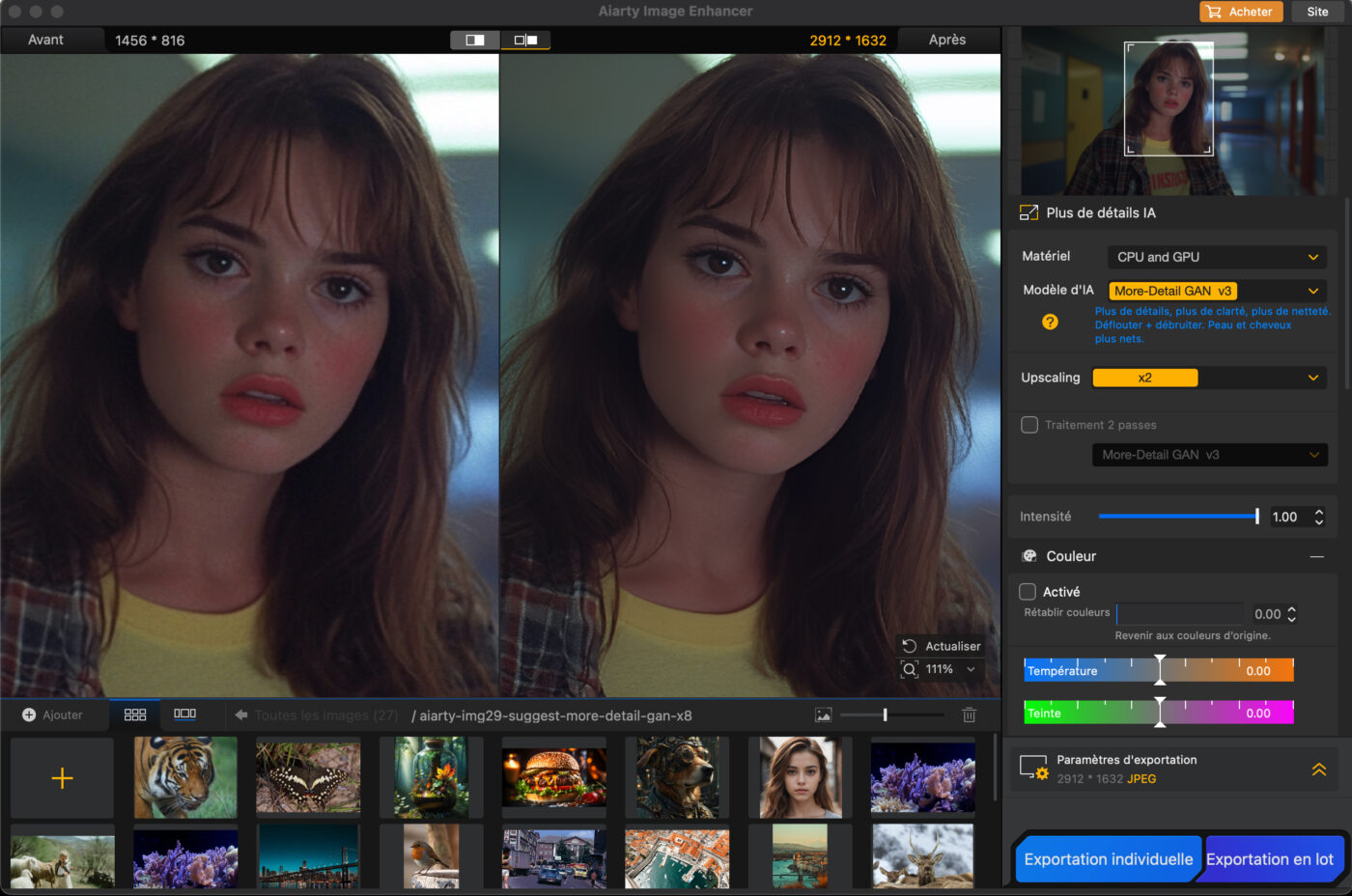Click the back arrow beside Toutes les images
This screenshot has width=1352, height=896.
coord(241,715)
